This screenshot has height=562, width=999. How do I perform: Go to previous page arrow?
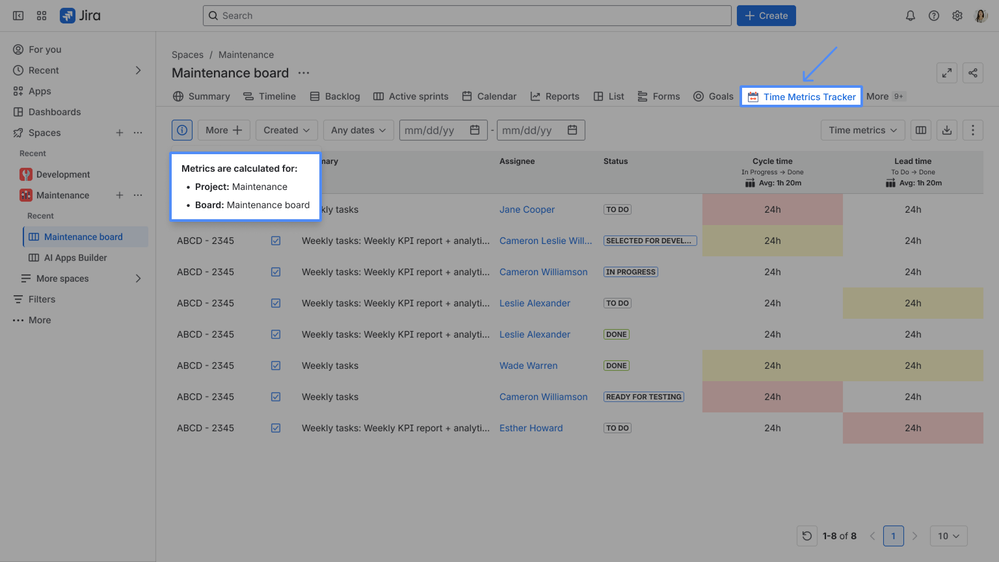[872, 536]
